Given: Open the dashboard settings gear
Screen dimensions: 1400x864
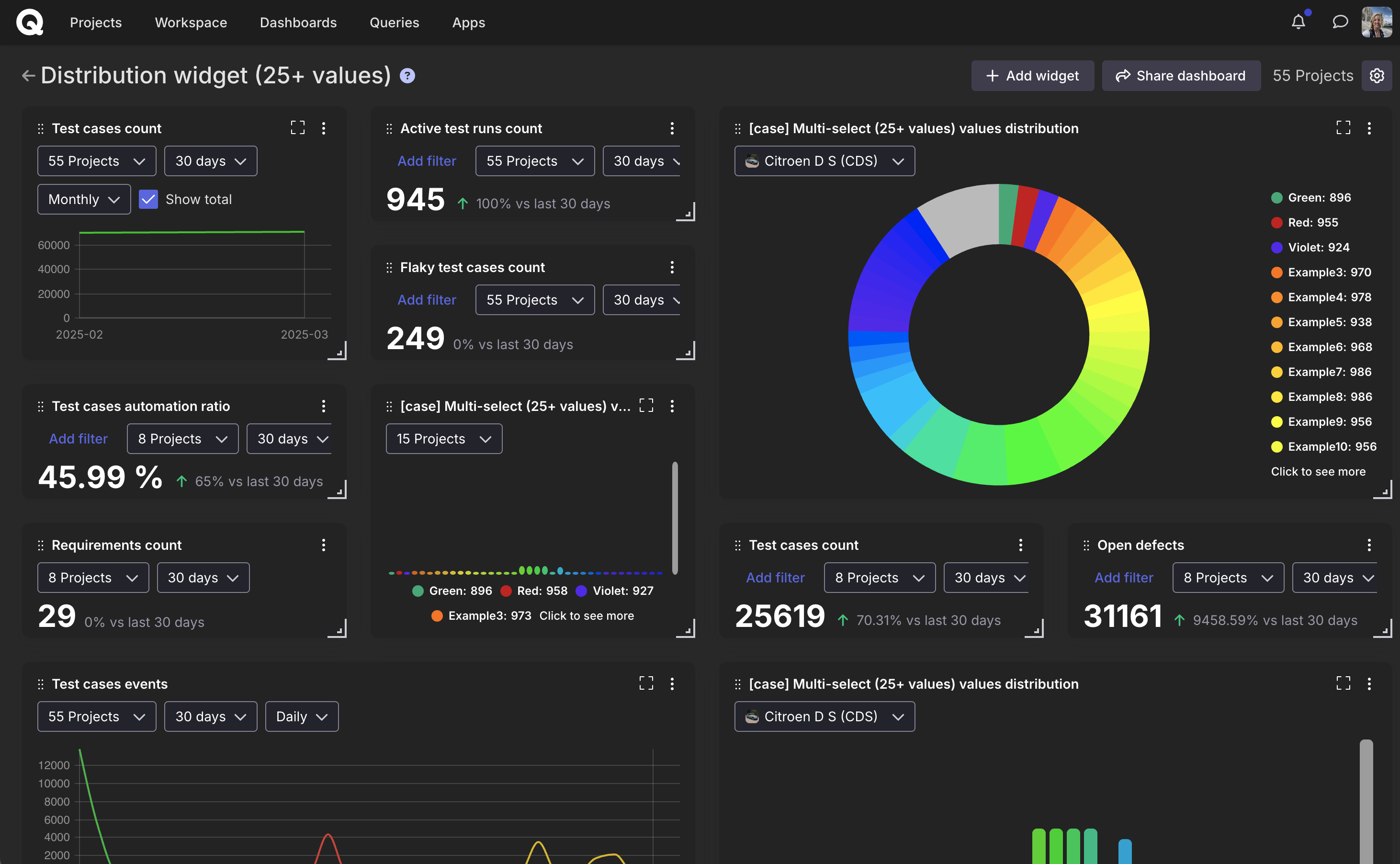Looking at the screenshot, I should (1377, 75).
